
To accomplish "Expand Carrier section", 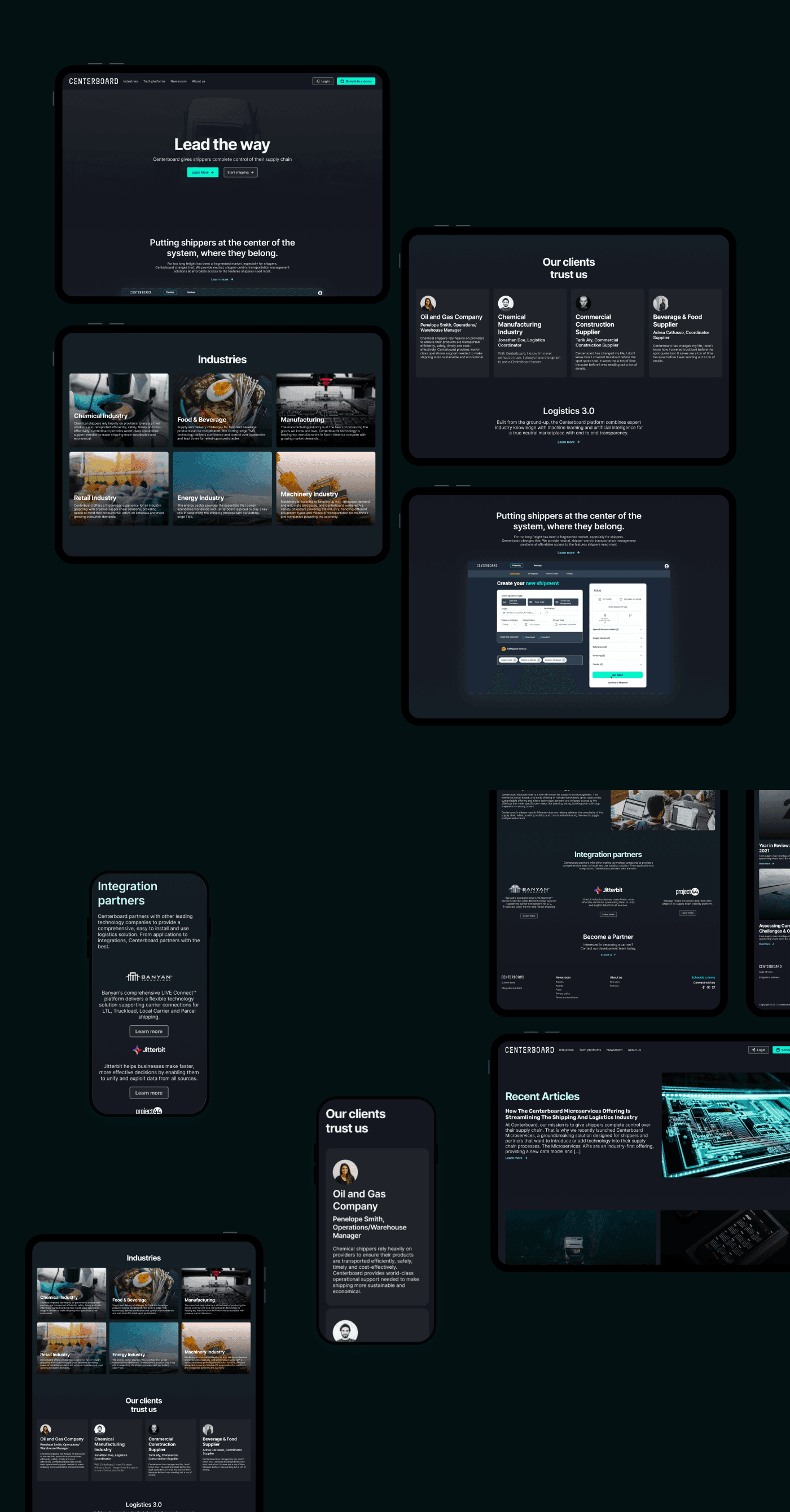I will 618,665.
